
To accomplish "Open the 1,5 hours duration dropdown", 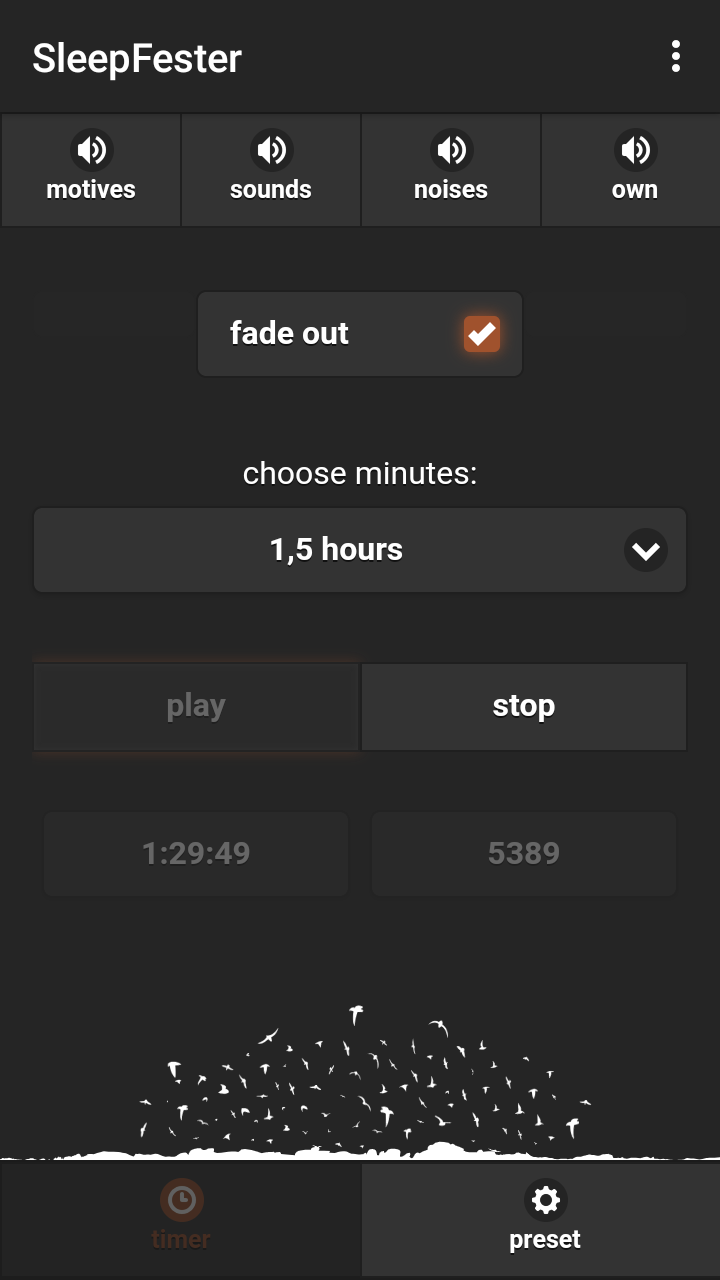I will coord(336,550).
